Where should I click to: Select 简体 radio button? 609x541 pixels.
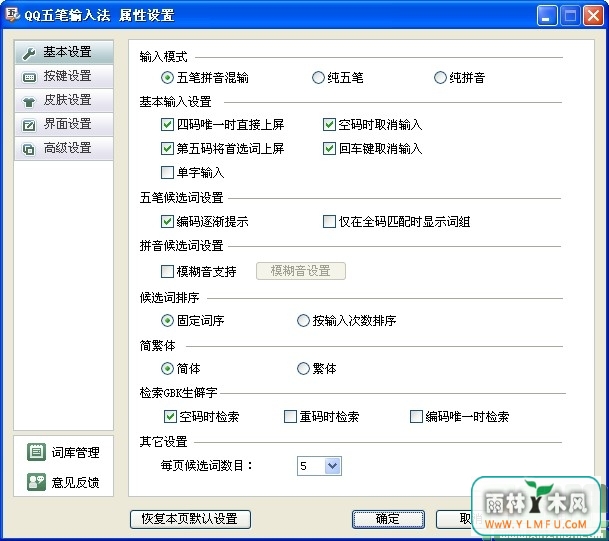pos(167,368)
